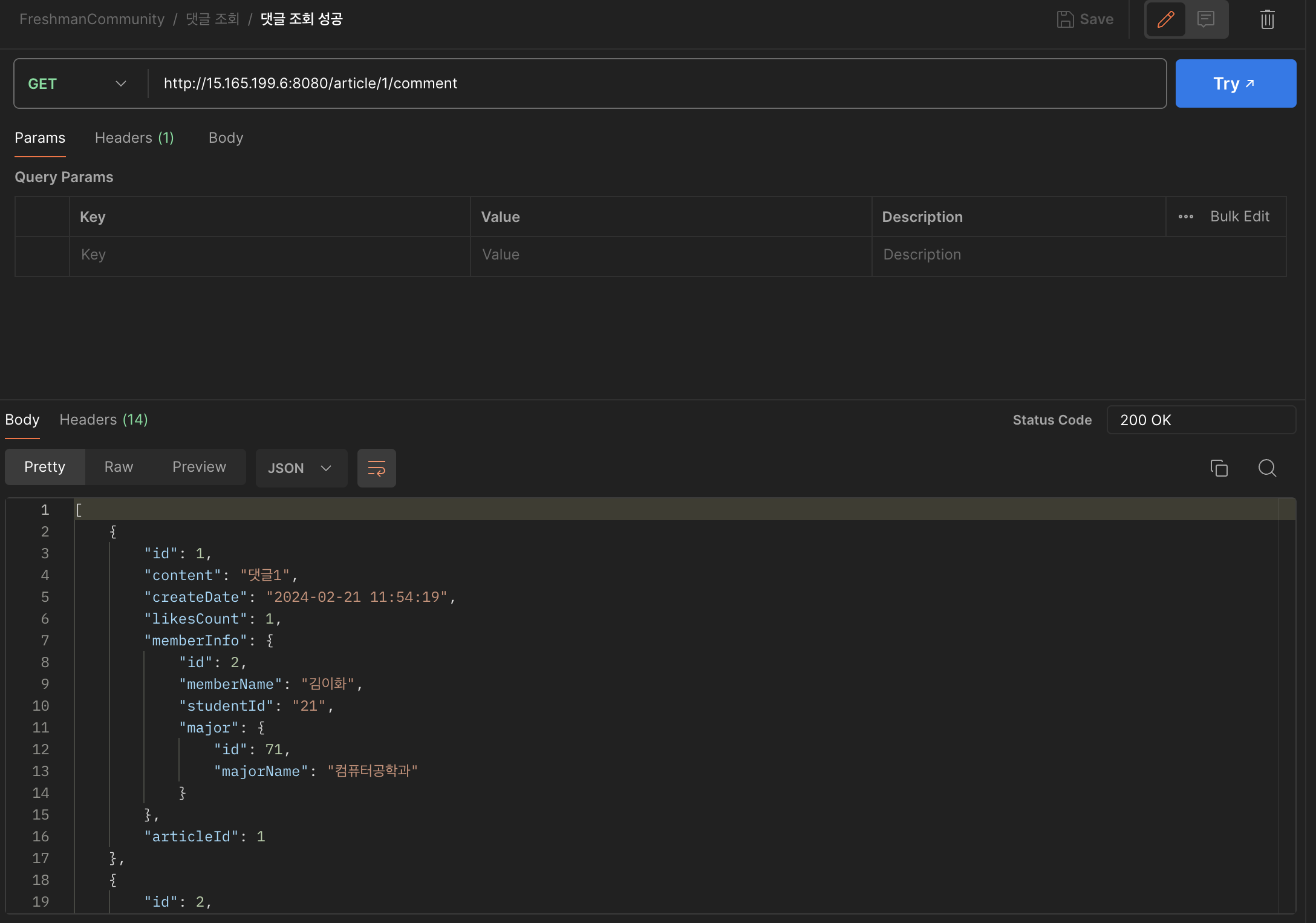Click FreshmanCommunity breadcrumb link
Image resolution: width=1316 pixels, height=923 pixels.
(92, 19)
